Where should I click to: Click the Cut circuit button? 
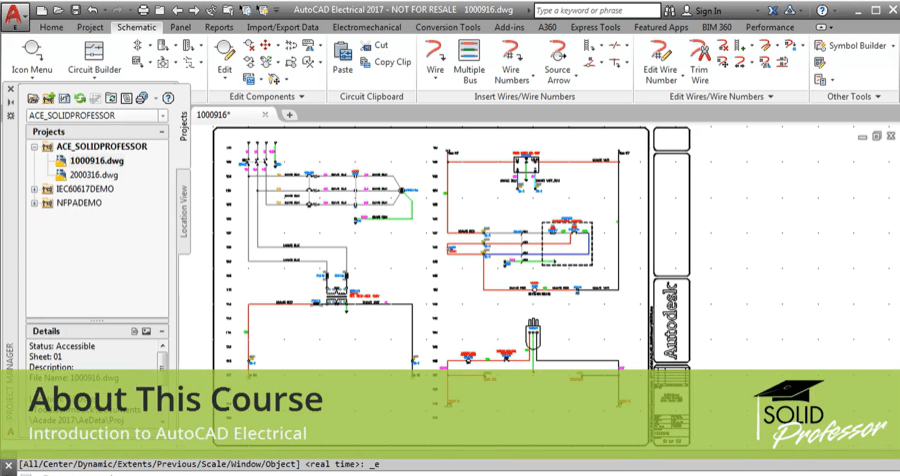click(374, 45)
